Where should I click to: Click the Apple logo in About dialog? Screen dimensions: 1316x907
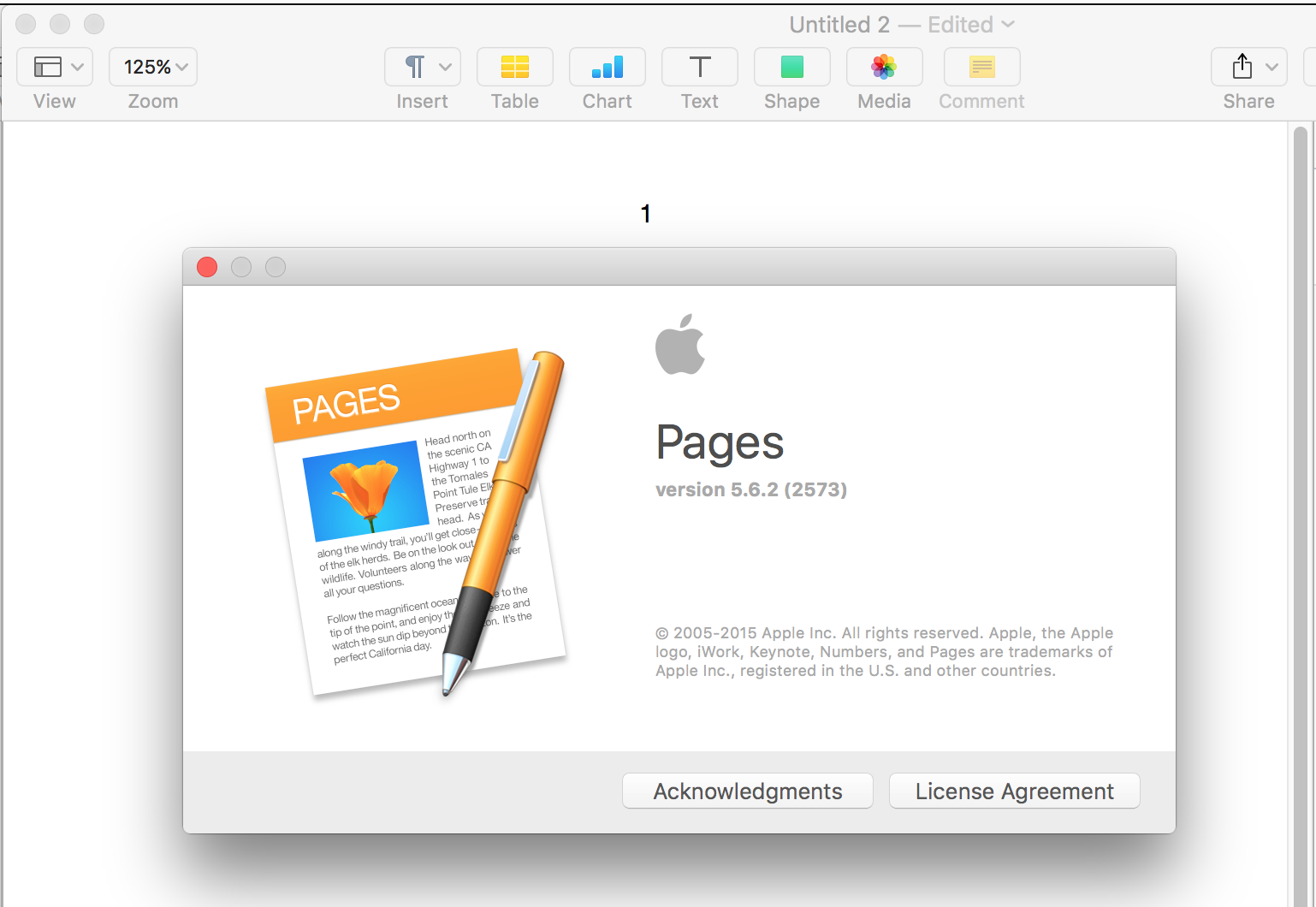(x=680, y=344)
